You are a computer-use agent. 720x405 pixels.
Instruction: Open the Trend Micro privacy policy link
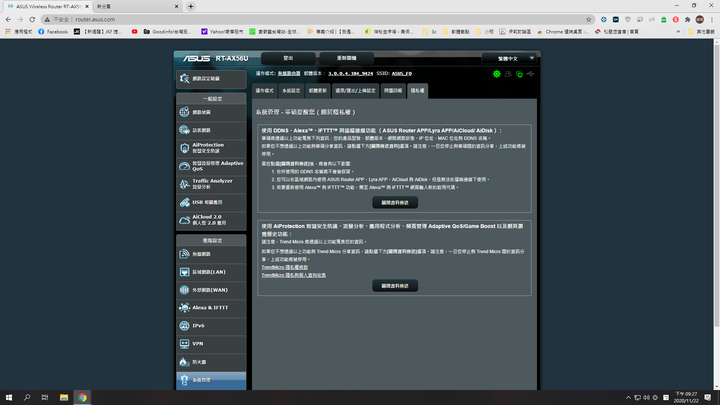click(x=285, y=267)
